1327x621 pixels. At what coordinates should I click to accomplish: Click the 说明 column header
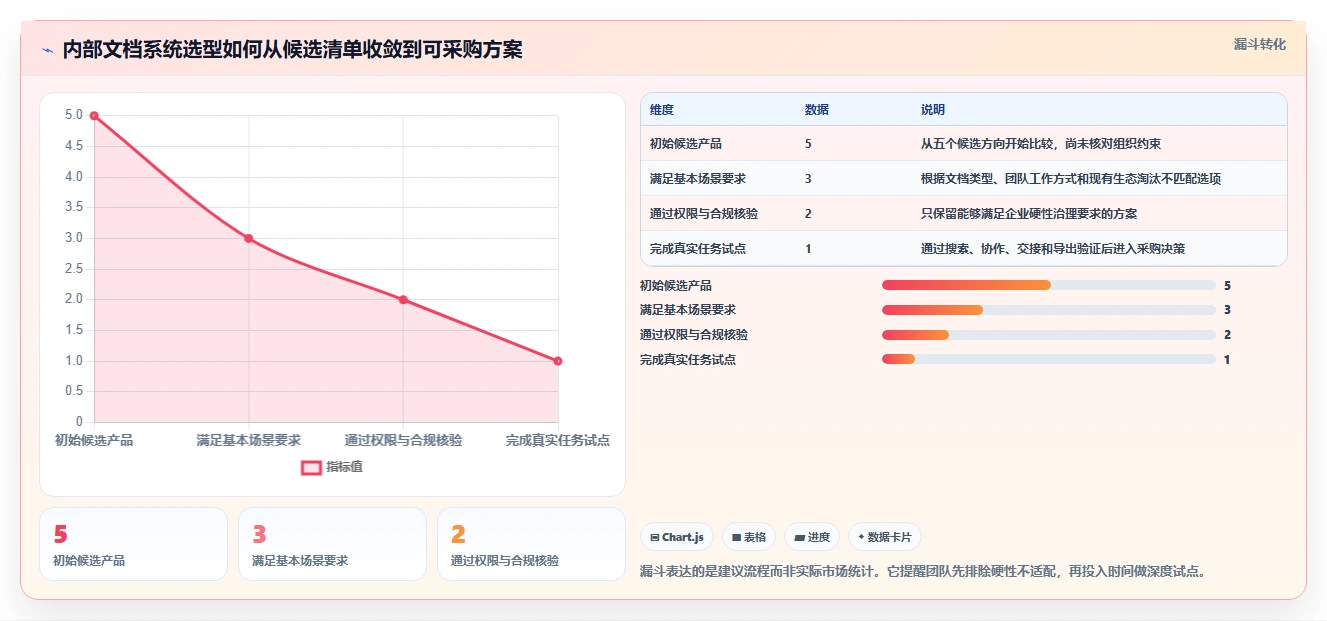point(933,110)
